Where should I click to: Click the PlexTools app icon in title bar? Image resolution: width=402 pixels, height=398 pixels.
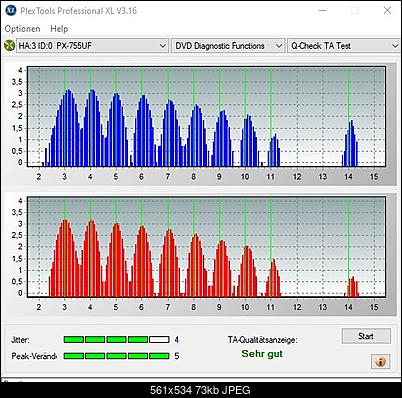click(x=11, y=11)
